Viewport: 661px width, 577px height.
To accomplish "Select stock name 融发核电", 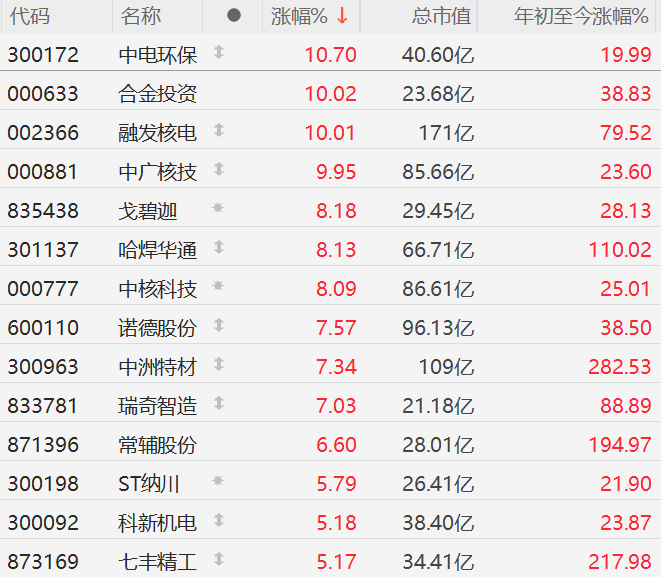I will 158,133.
